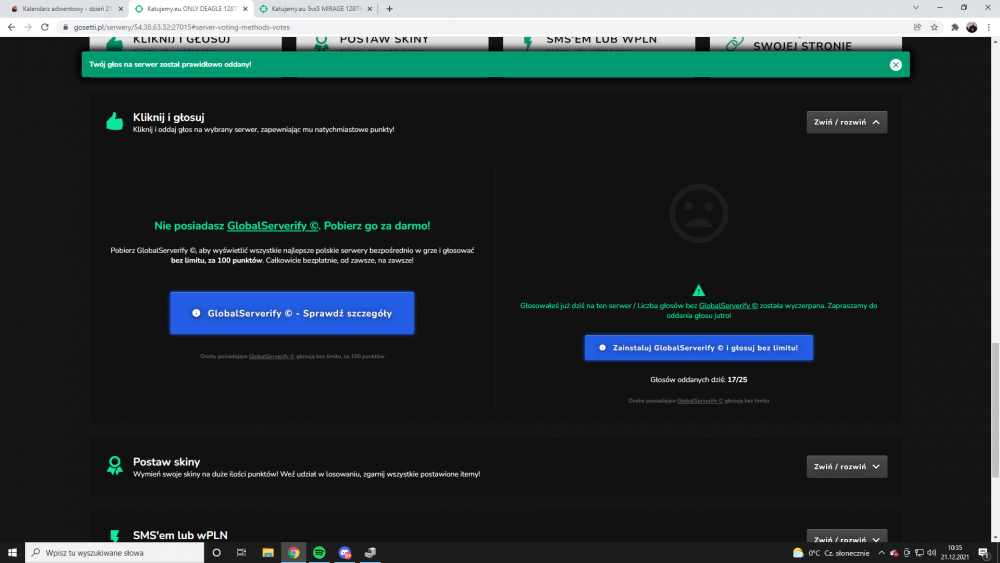Open File Explorer from taskbar
Image resolution: width=1000 pixels, height=563 pixels.
[x=268, y=552]
